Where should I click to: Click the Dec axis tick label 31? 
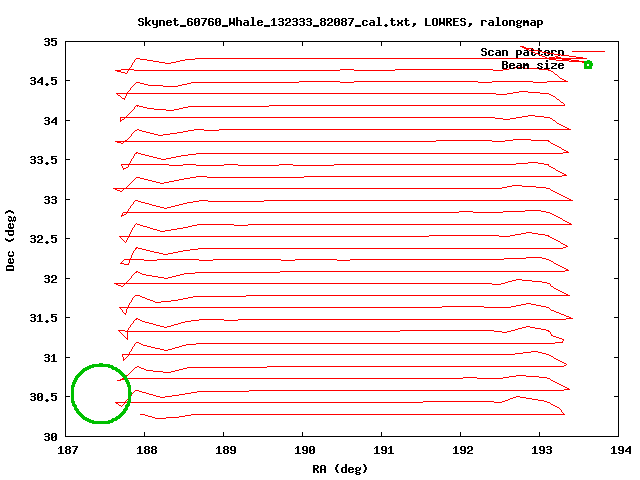pos(51,358)
